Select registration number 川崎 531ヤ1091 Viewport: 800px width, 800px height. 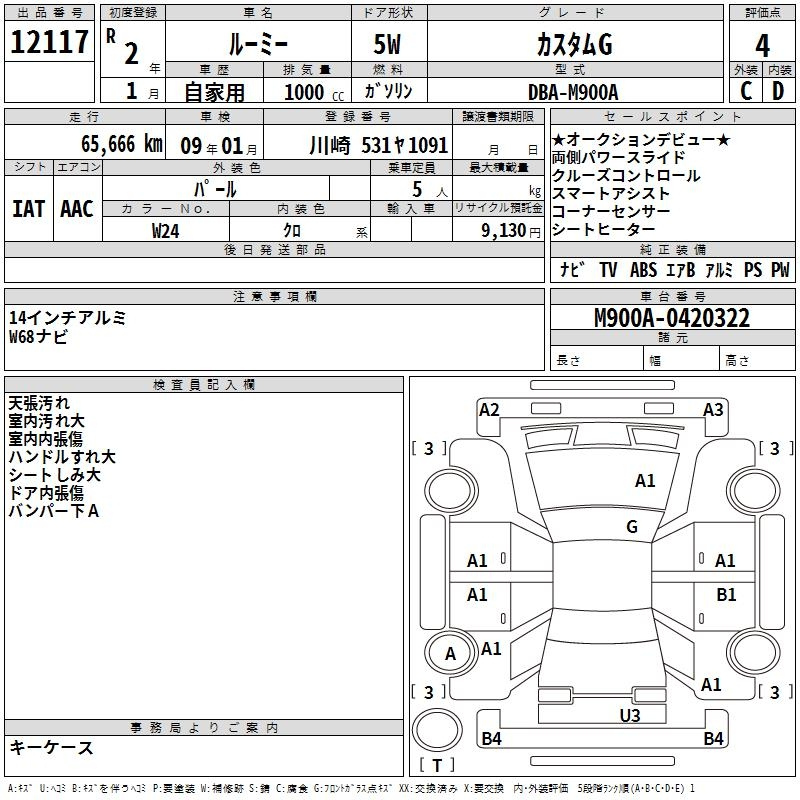tap(379, 145)
